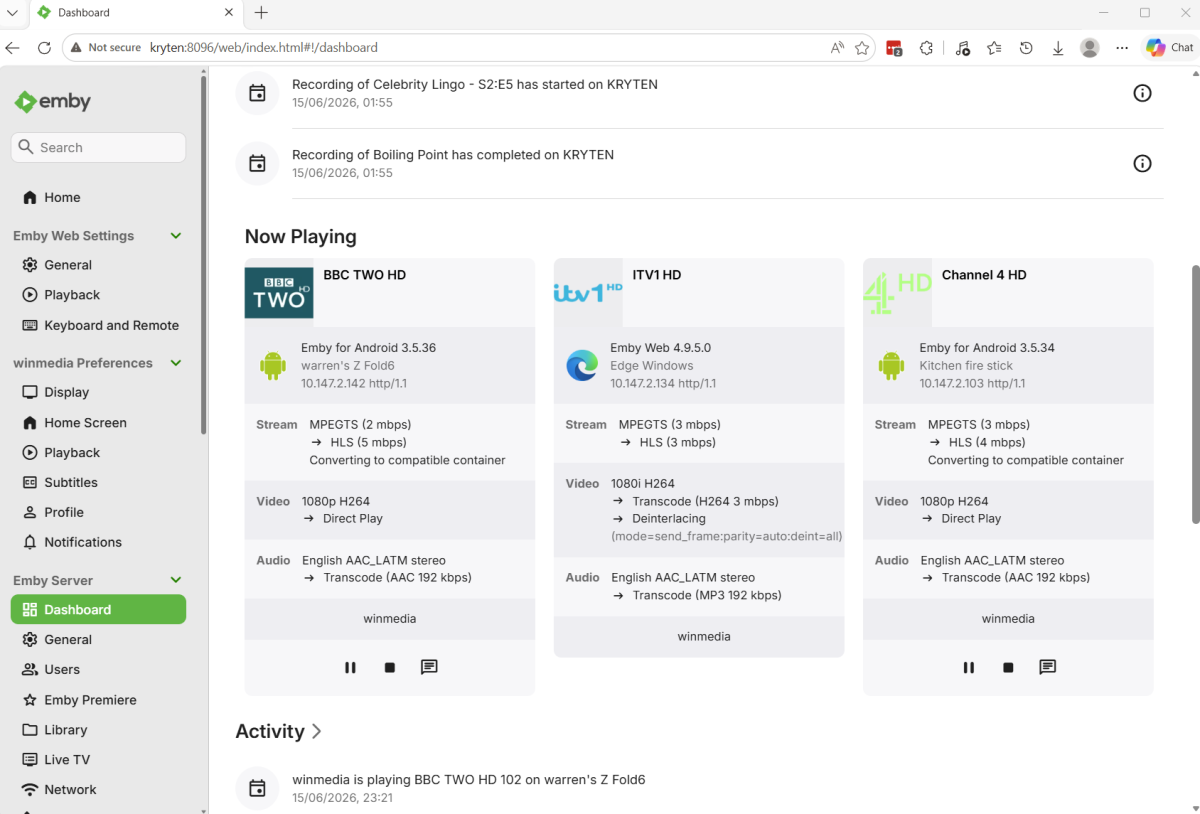Collapse the Emby Web Settings section
The height and width of the screenshot is (814, 1200).
[x=176, y=236]
